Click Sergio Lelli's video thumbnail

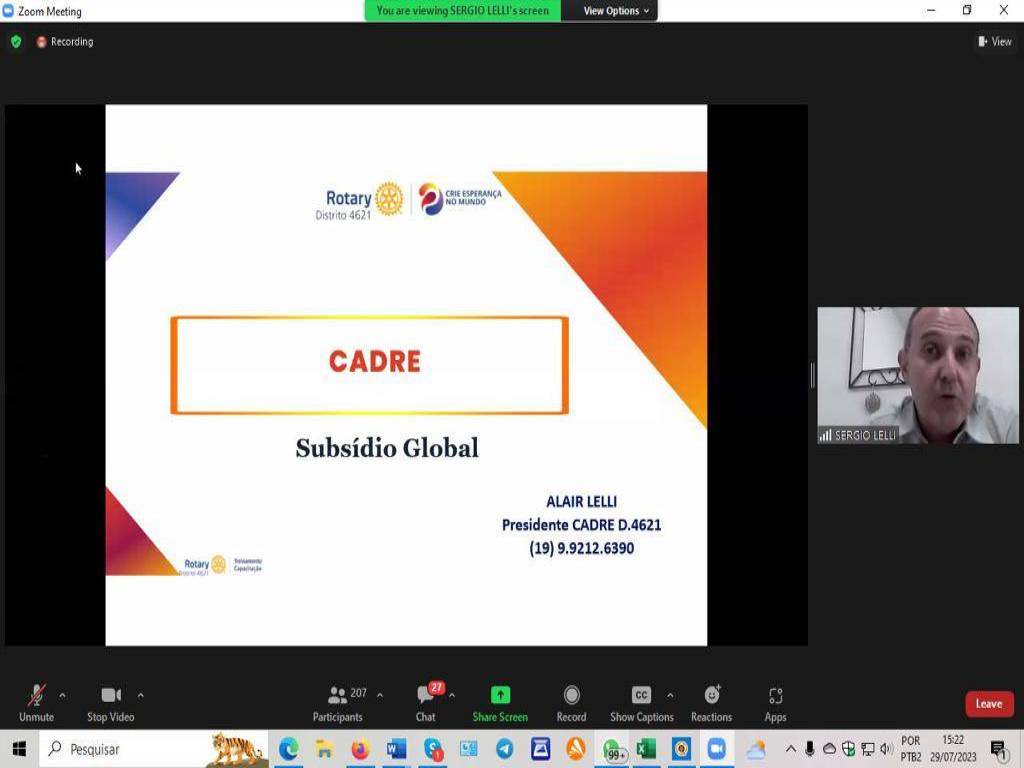coord(918,374)
